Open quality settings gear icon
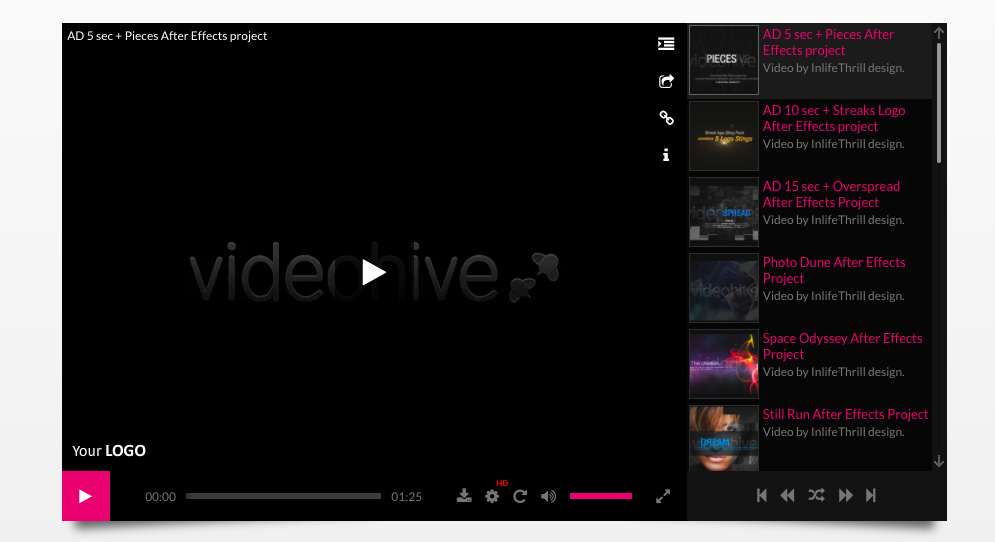Screen dimensions: 995x542 [492, 496]
